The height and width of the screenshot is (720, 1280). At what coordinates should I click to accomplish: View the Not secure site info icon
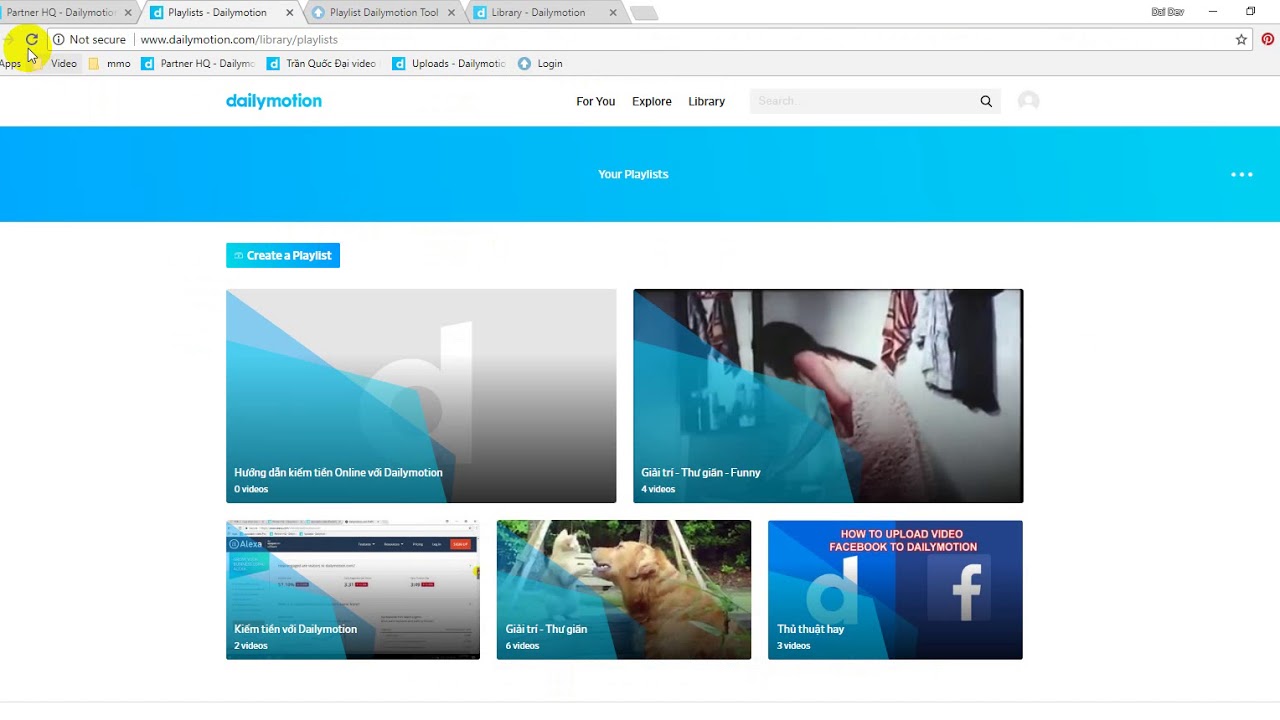(58, 40)
